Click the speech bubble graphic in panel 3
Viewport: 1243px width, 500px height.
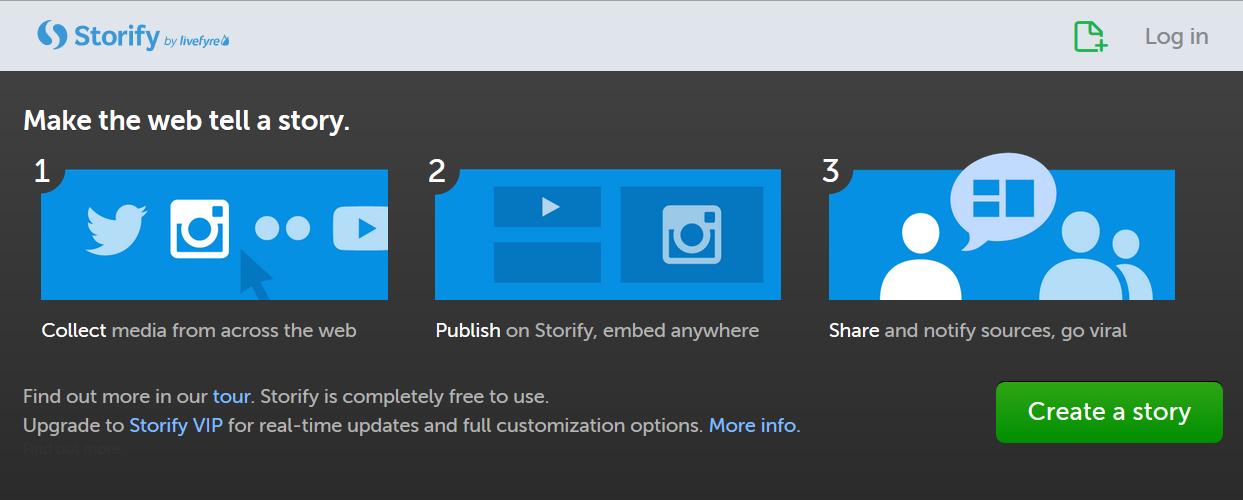coord(1003,201)
